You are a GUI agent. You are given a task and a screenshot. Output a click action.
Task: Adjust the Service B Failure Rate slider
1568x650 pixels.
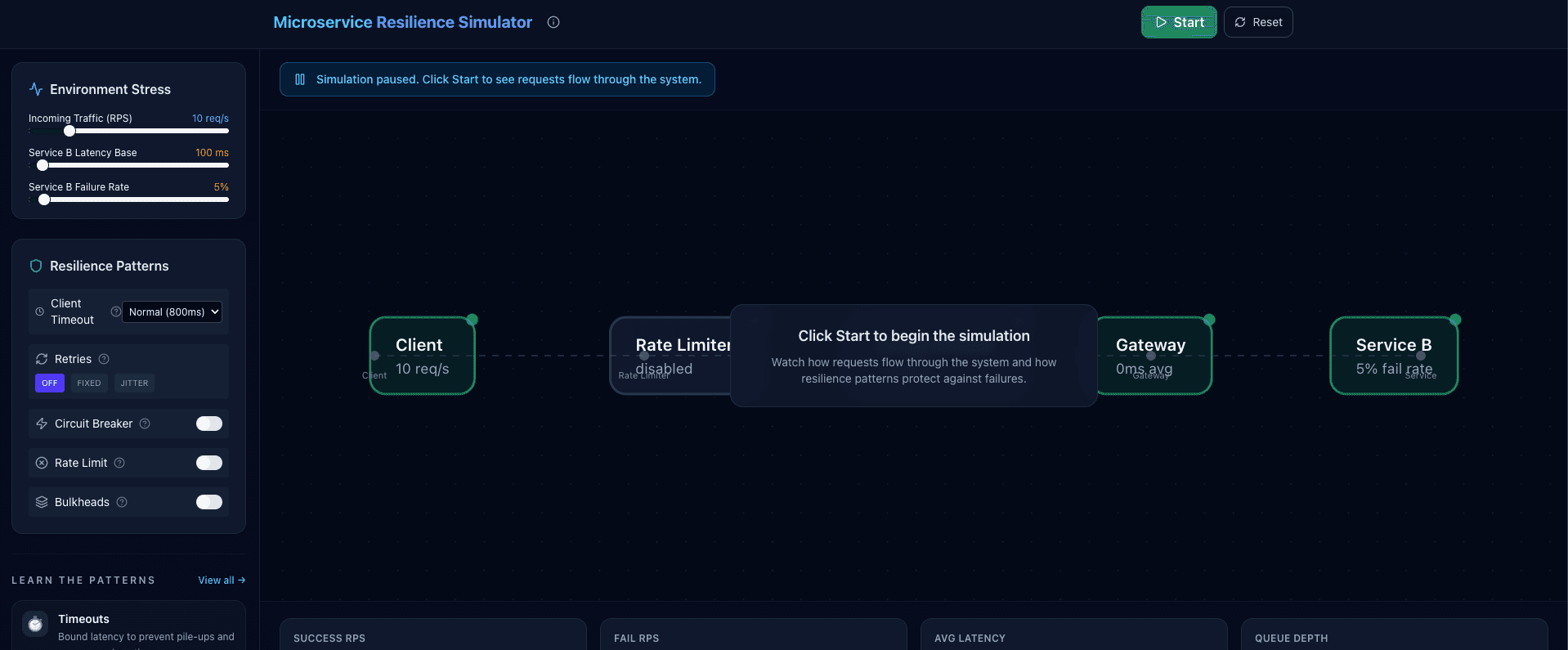[128, 199]
